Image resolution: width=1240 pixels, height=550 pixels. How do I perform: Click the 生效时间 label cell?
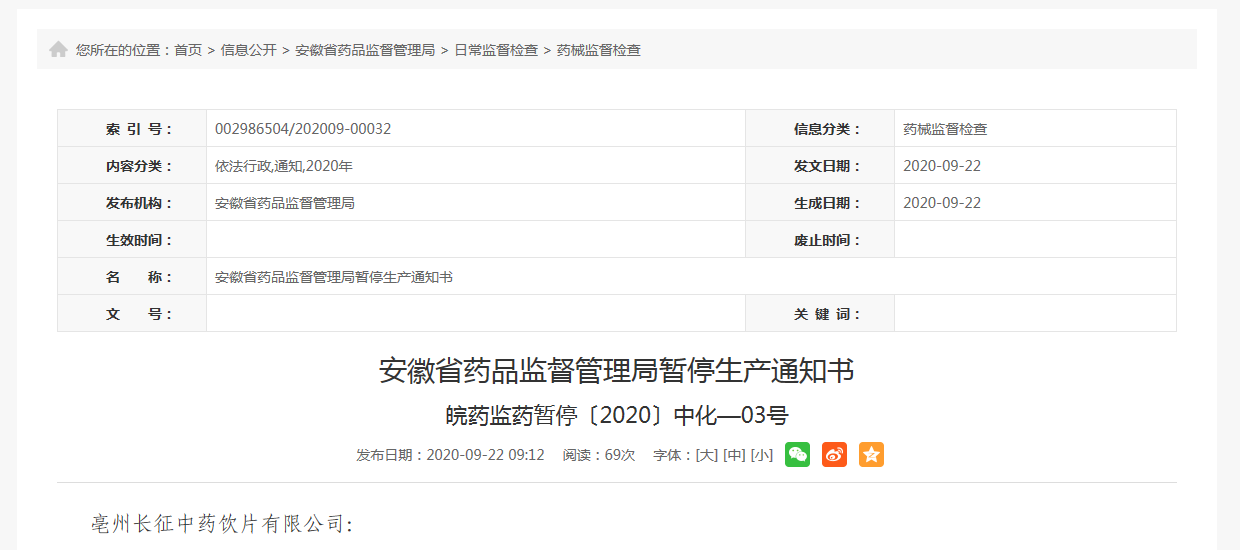132,240
